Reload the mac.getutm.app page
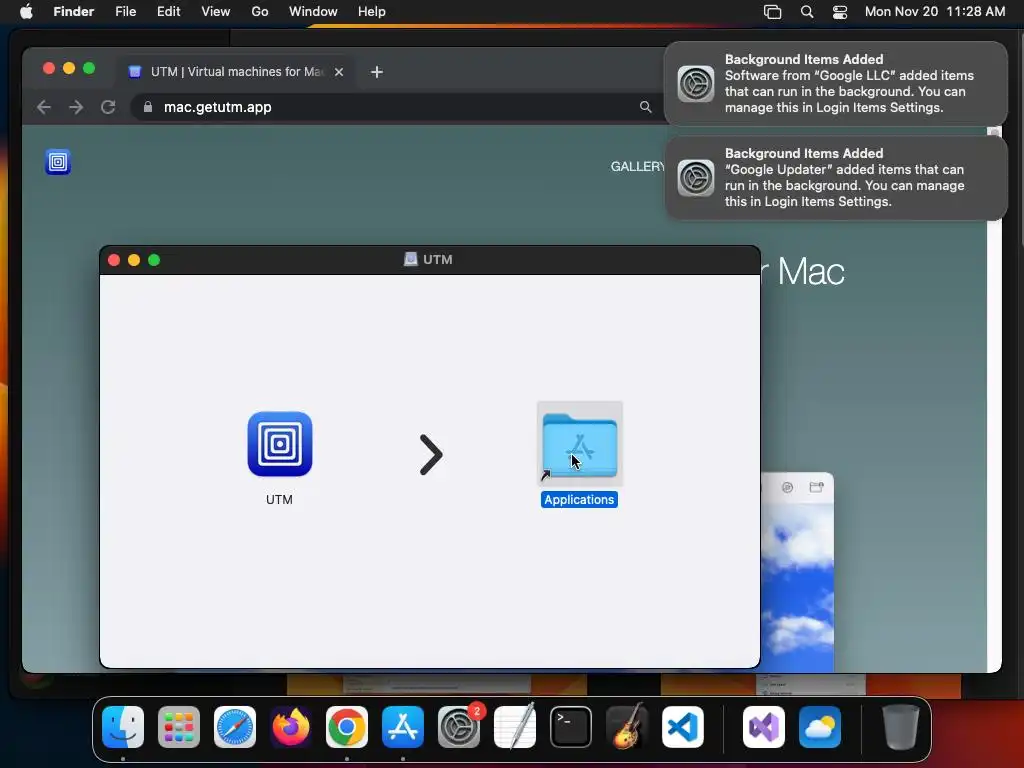The height and width of the screenshot is (768, 1024). (108, 107)
